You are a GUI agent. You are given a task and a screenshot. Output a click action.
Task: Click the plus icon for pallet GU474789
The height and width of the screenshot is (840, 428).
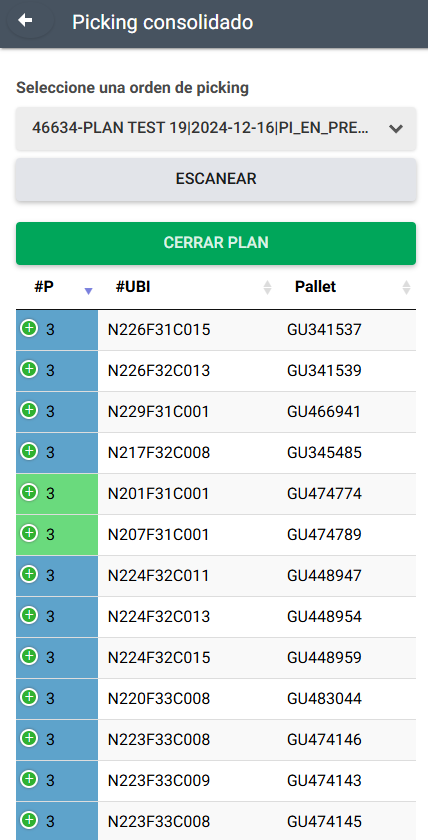29,533
